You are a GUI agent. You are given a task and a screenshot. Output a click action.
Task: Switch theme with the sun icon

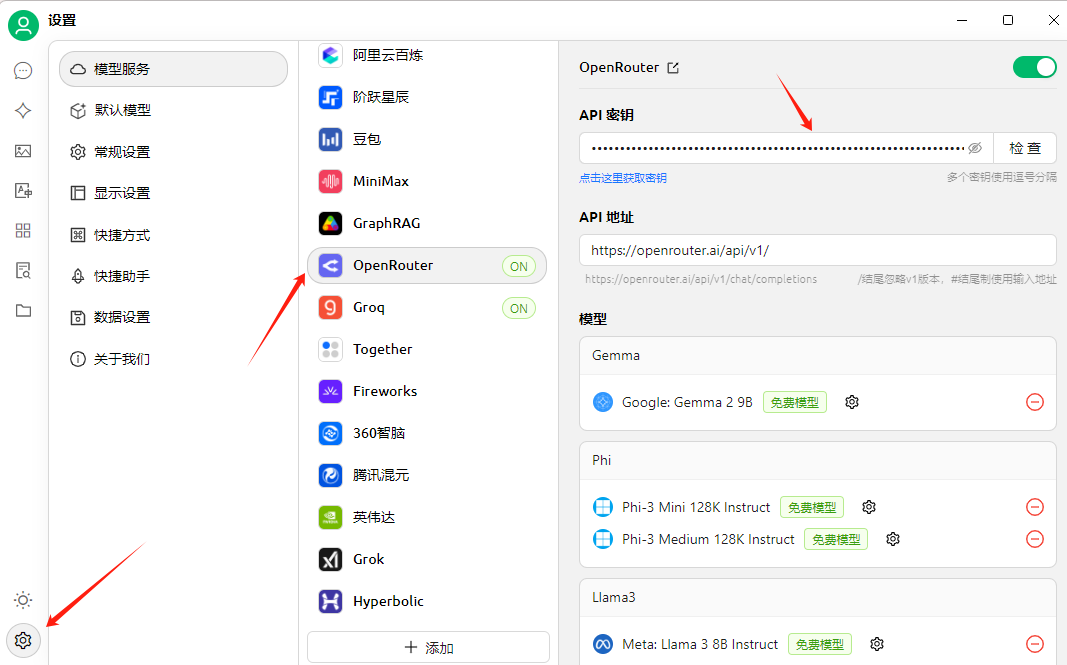click(23, 600)
